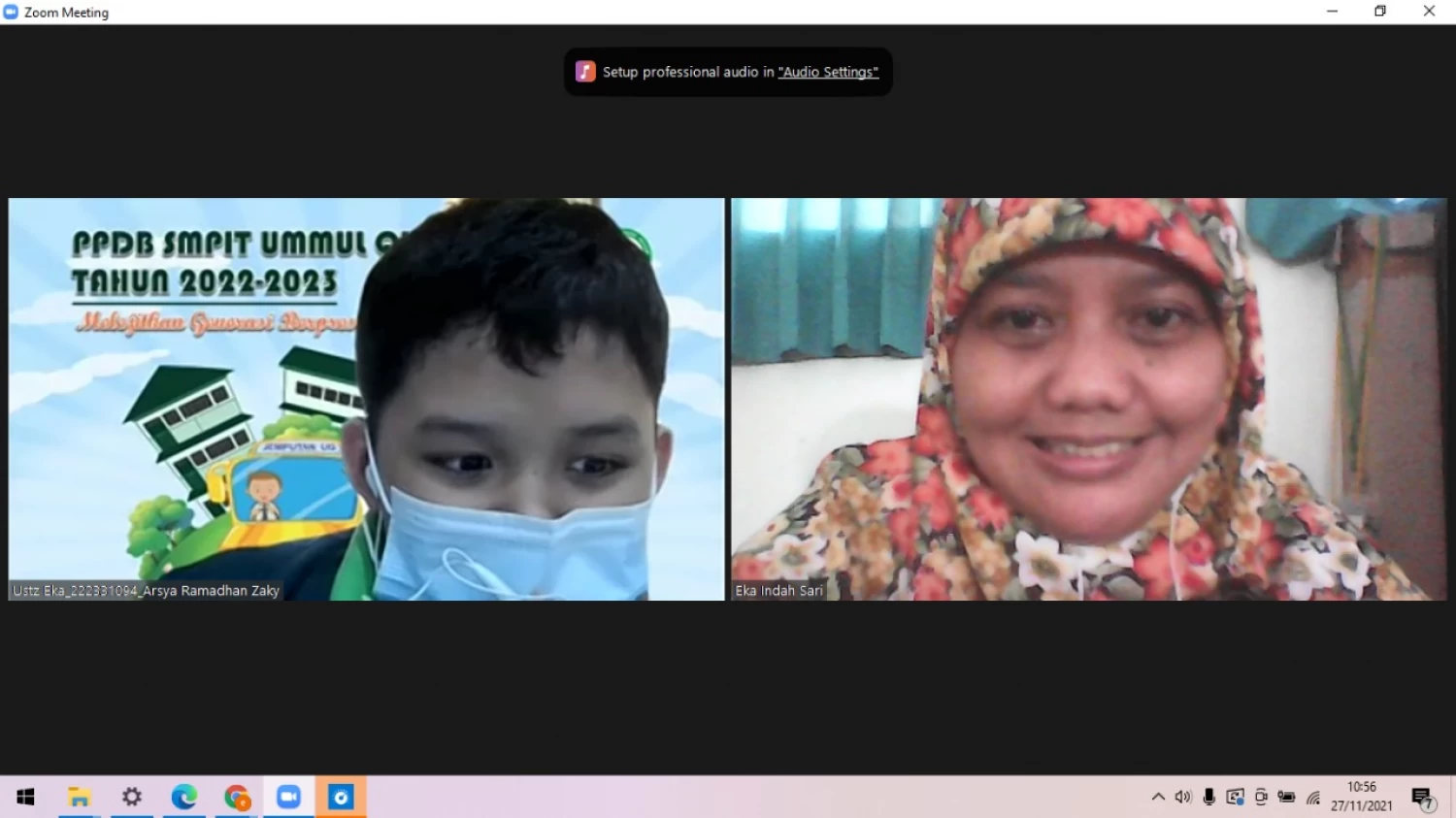The width and height of the screenshot is (1456, 818).
Task: Click the Zoom app taskbar icon
Action: coord(288,797)
